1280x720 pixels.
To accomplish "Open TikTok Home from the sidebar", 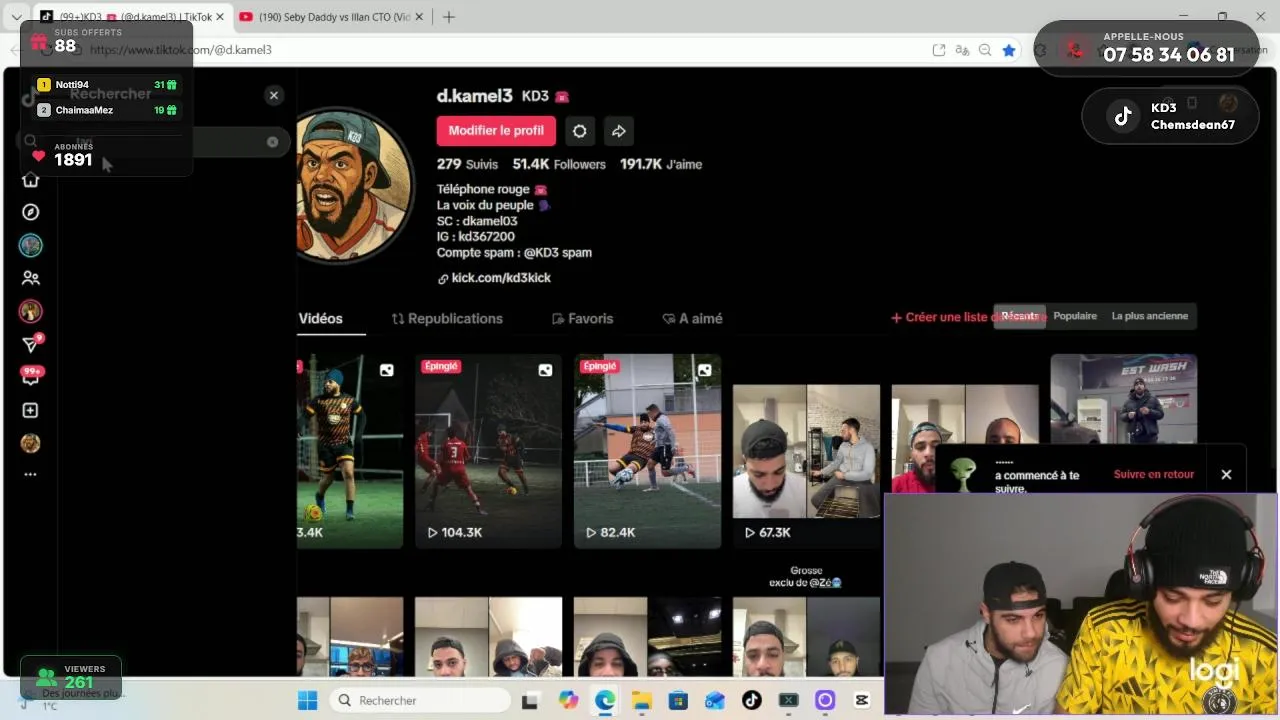I will (x=31, y=180).
